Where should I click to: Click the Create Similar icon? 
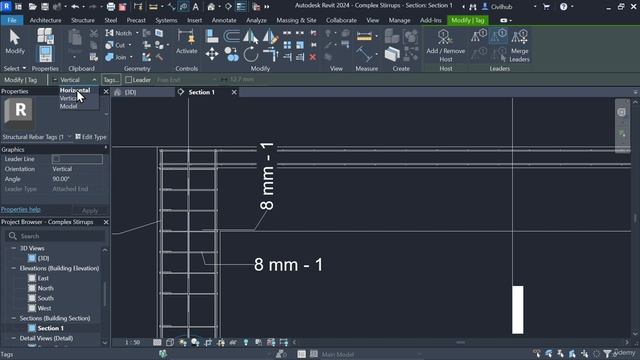(x=392, y=54)
